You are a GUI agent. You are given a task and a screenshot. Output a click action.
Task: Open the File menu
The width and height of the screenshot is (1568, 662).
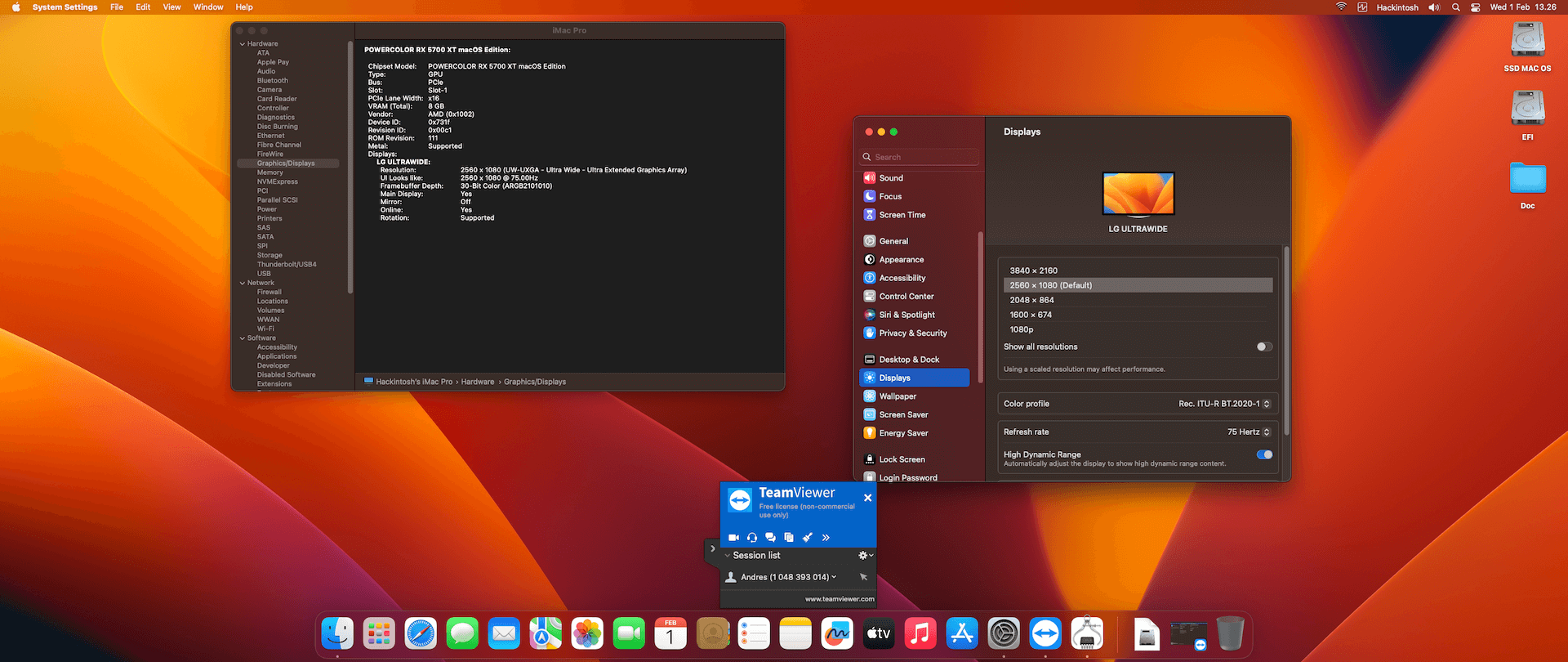tap(117, 7)
